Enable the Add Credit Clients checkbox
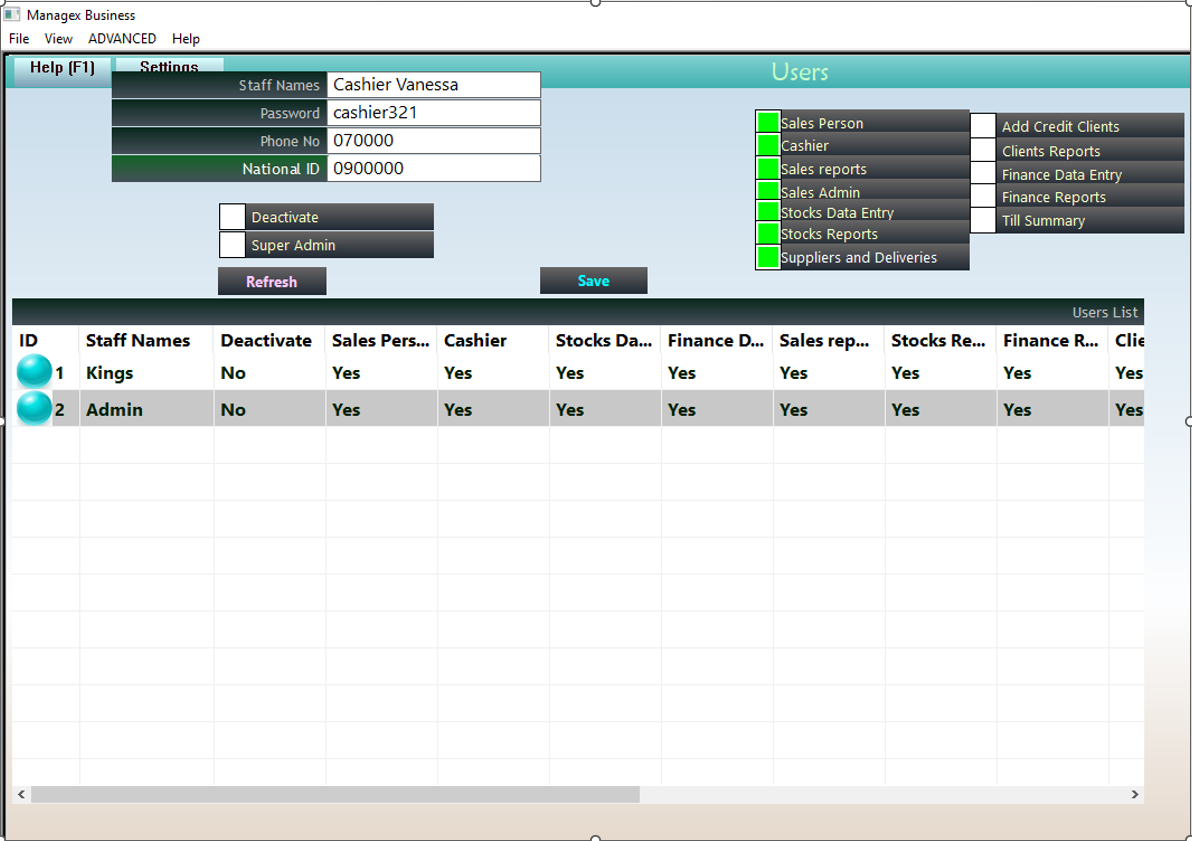The height and width of the screenshot is (841, 1192). tap(983, 126)
